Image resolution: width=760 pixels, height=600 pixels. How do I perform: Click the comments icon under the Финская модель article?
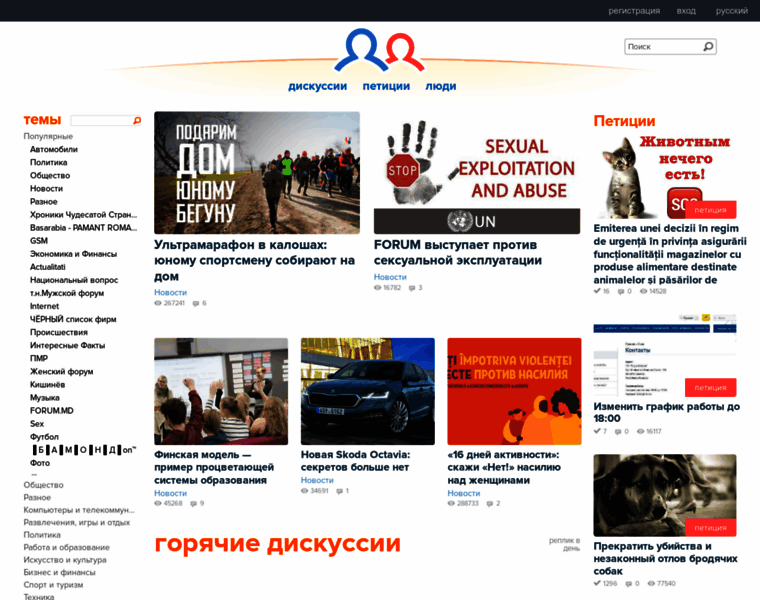pos(194,504)
